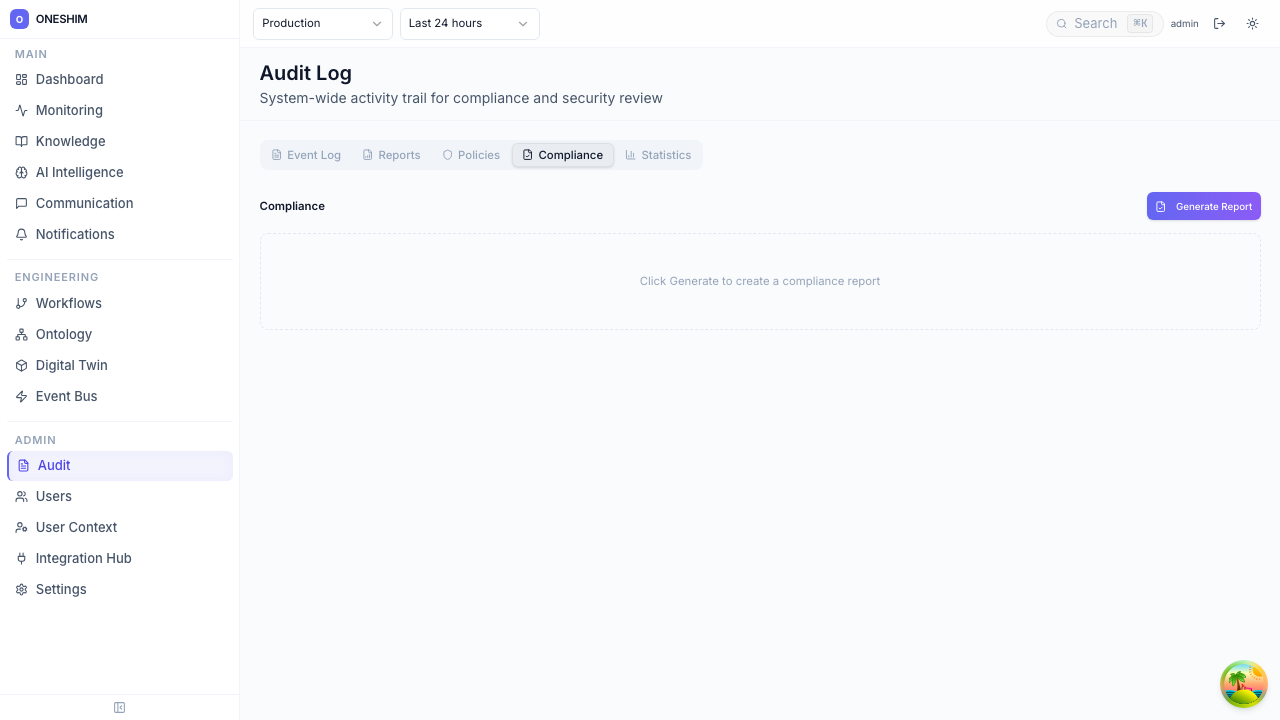Image resolution: width=1280 pixels, height=720 pixels.
Task: Click the AI Intelligence brain icon
Action: pyautogui.click(x=21, y=172)
